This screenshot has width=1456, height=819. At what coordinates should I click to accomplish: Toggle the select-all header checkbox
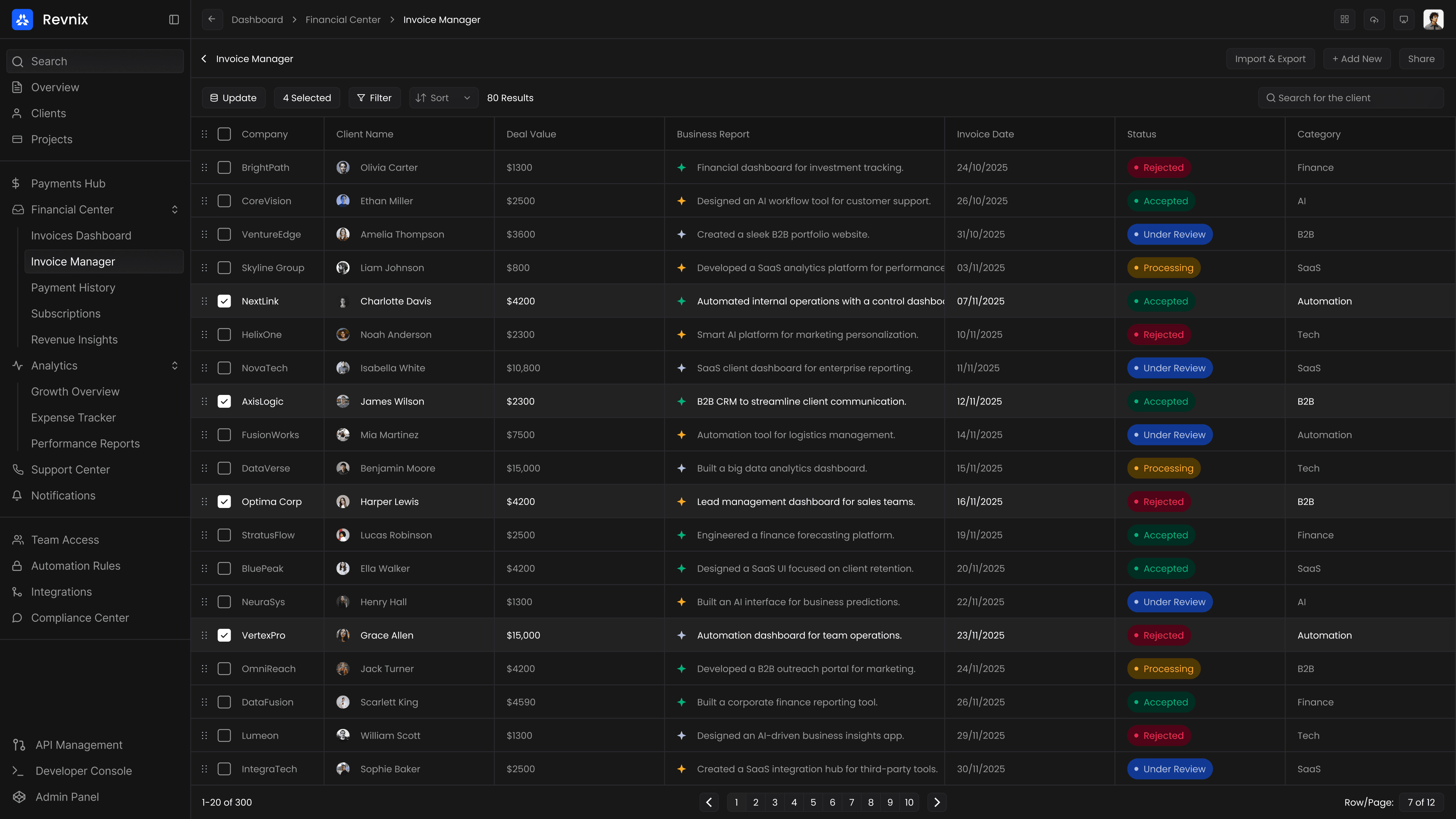224,134
